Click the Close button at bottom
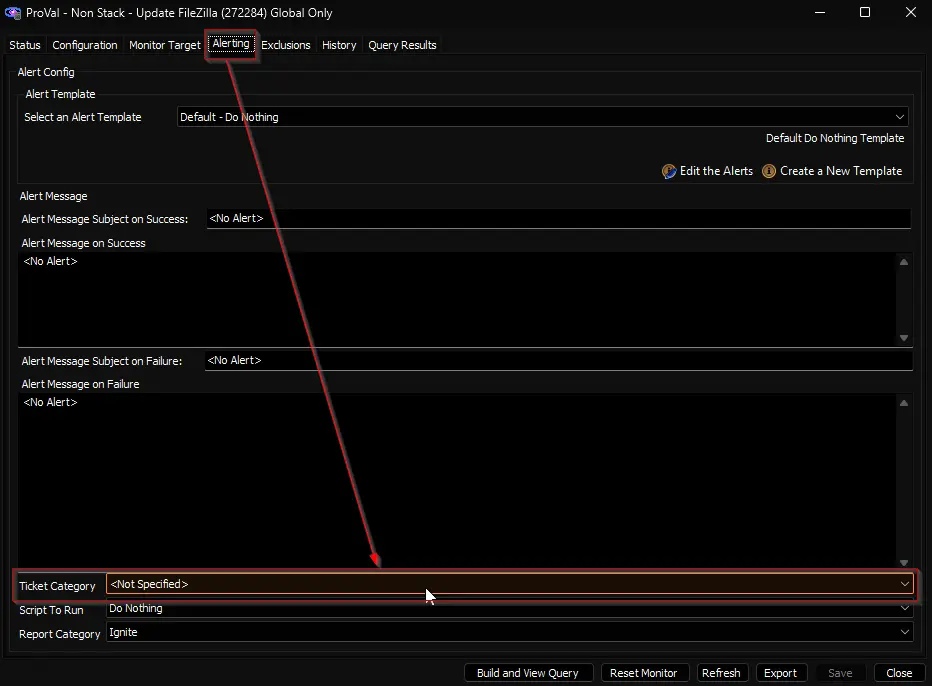Screen dimensions: 932x686 [899, 673]
